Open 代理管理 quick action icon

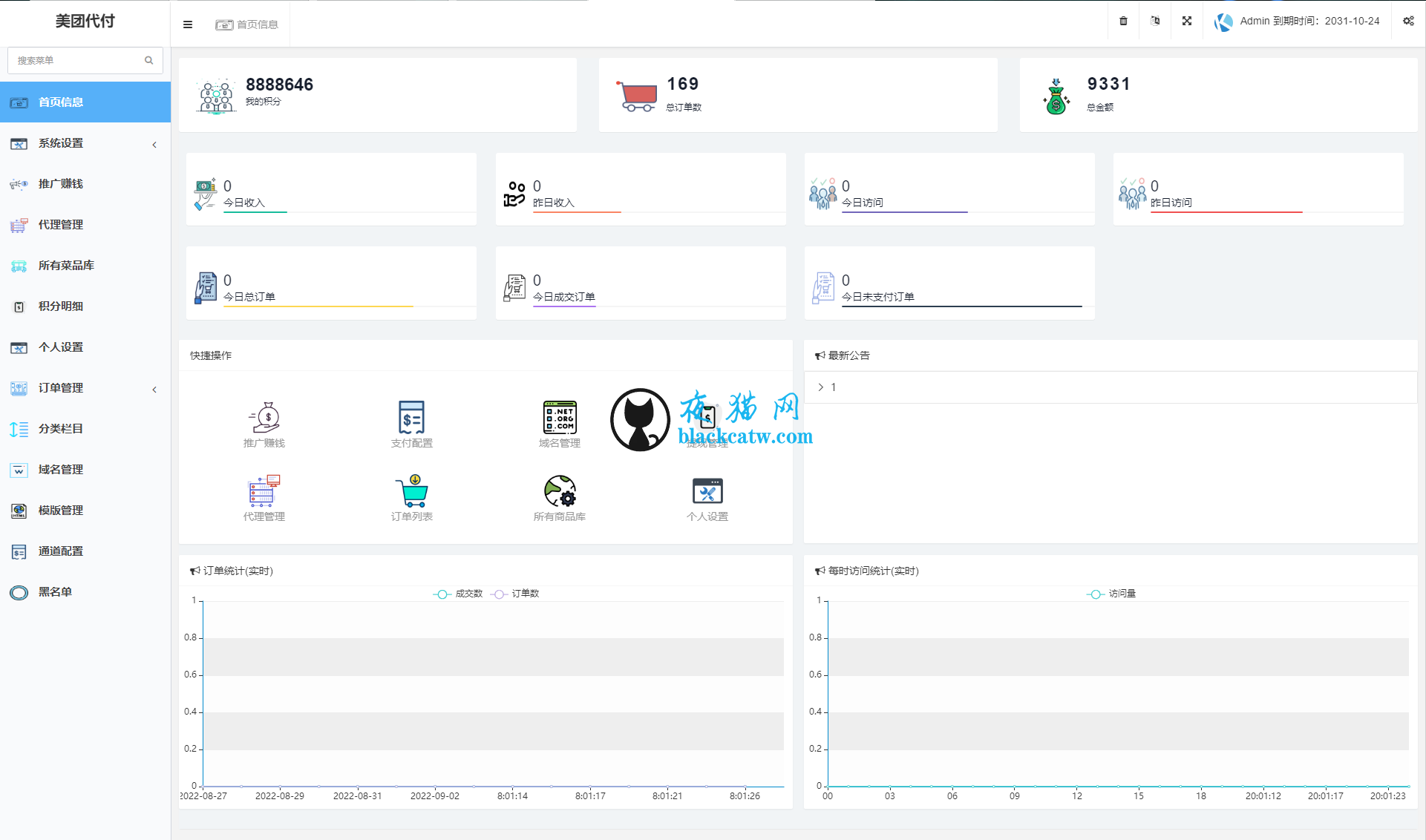point(264,491)
